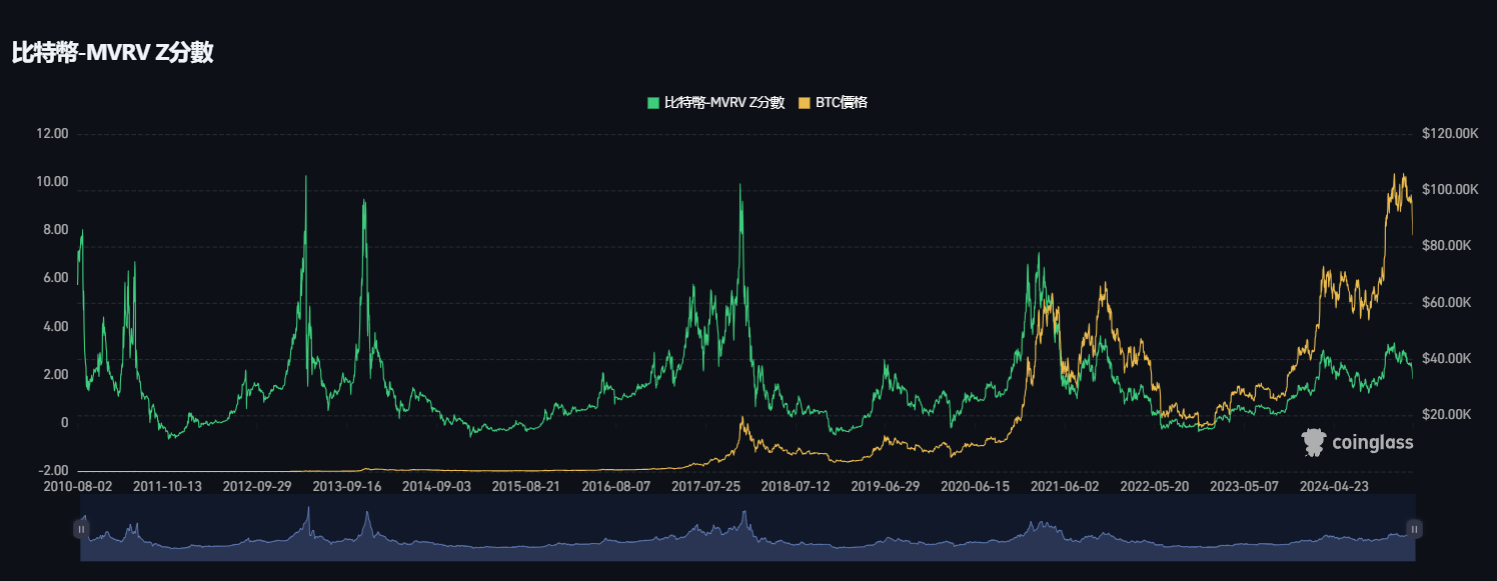
Task: Click the 0 left axis label
Action: pyautogui.click(x=64, y=422)
